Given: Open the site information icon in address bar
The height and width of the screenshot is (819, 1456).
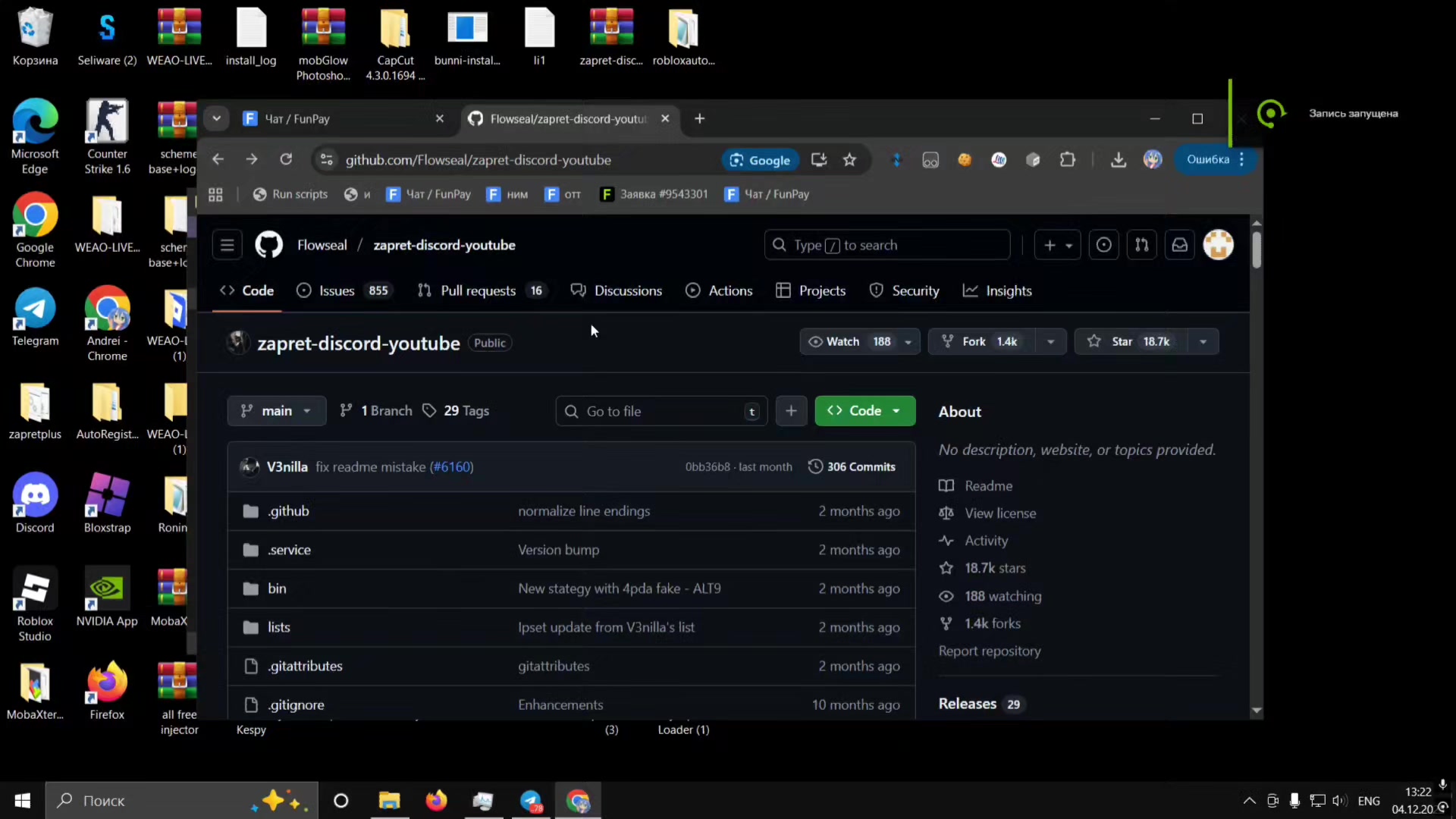Looking at the screenshot, I should point(327,160).
